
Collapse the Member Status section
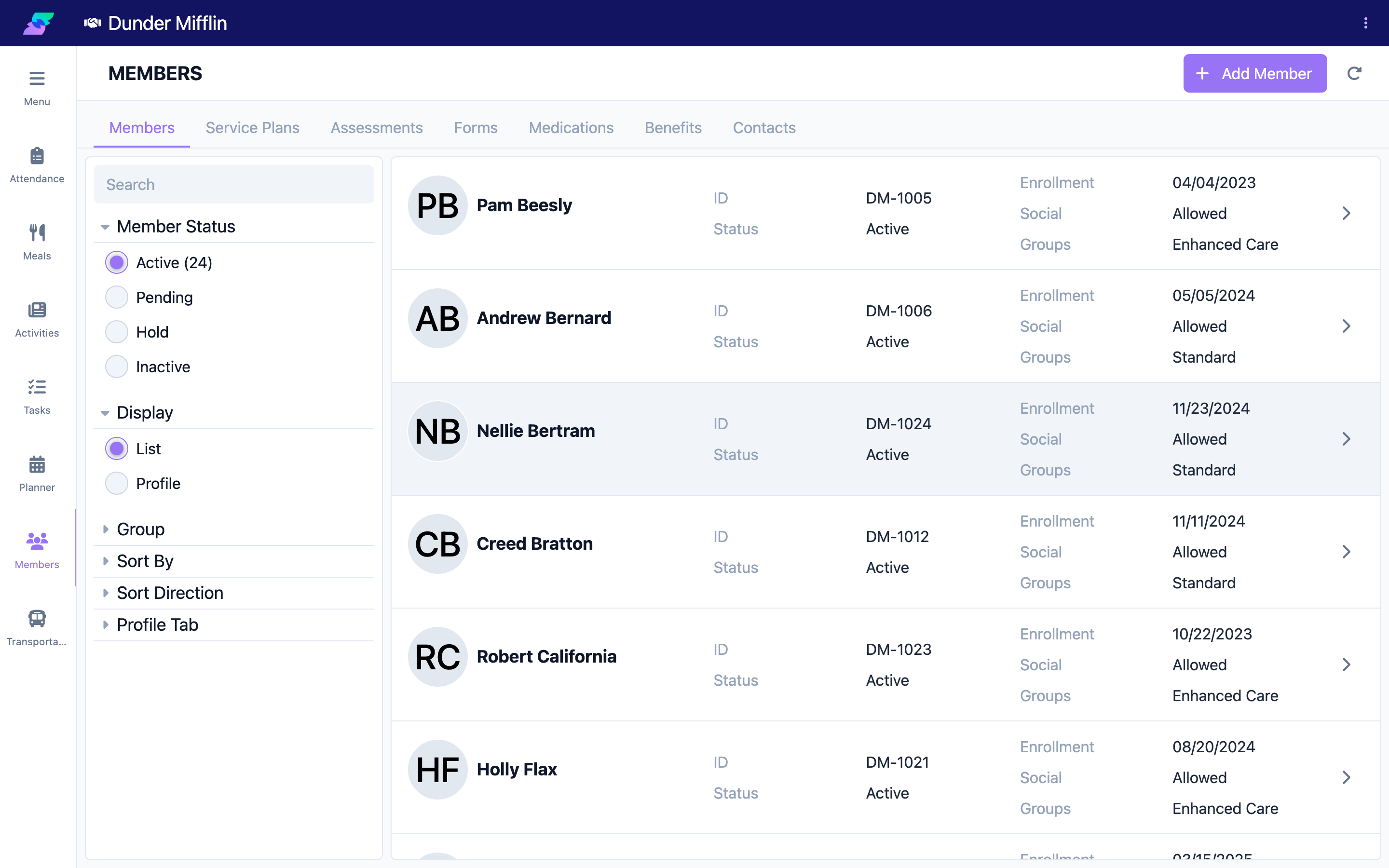pos(233,226)
